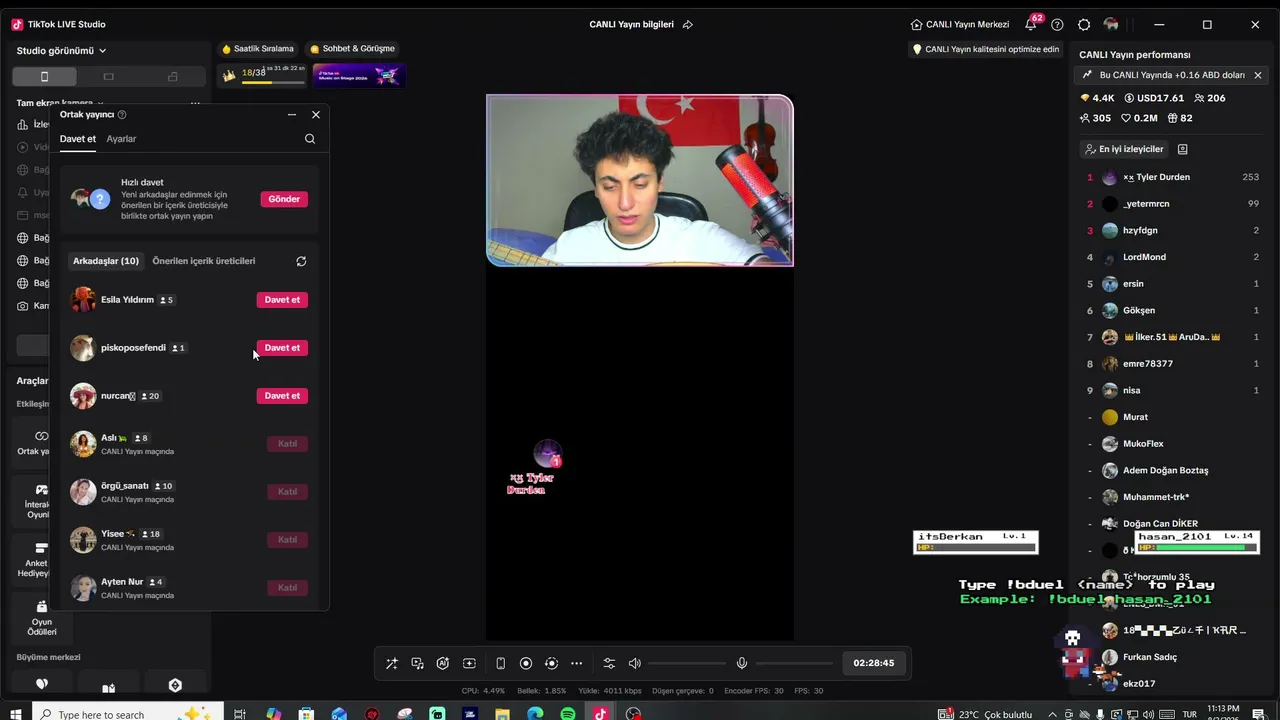Open the more options ellipsis in toolbar
This screenshot has height=720, width=1280.
coord(576,663)
